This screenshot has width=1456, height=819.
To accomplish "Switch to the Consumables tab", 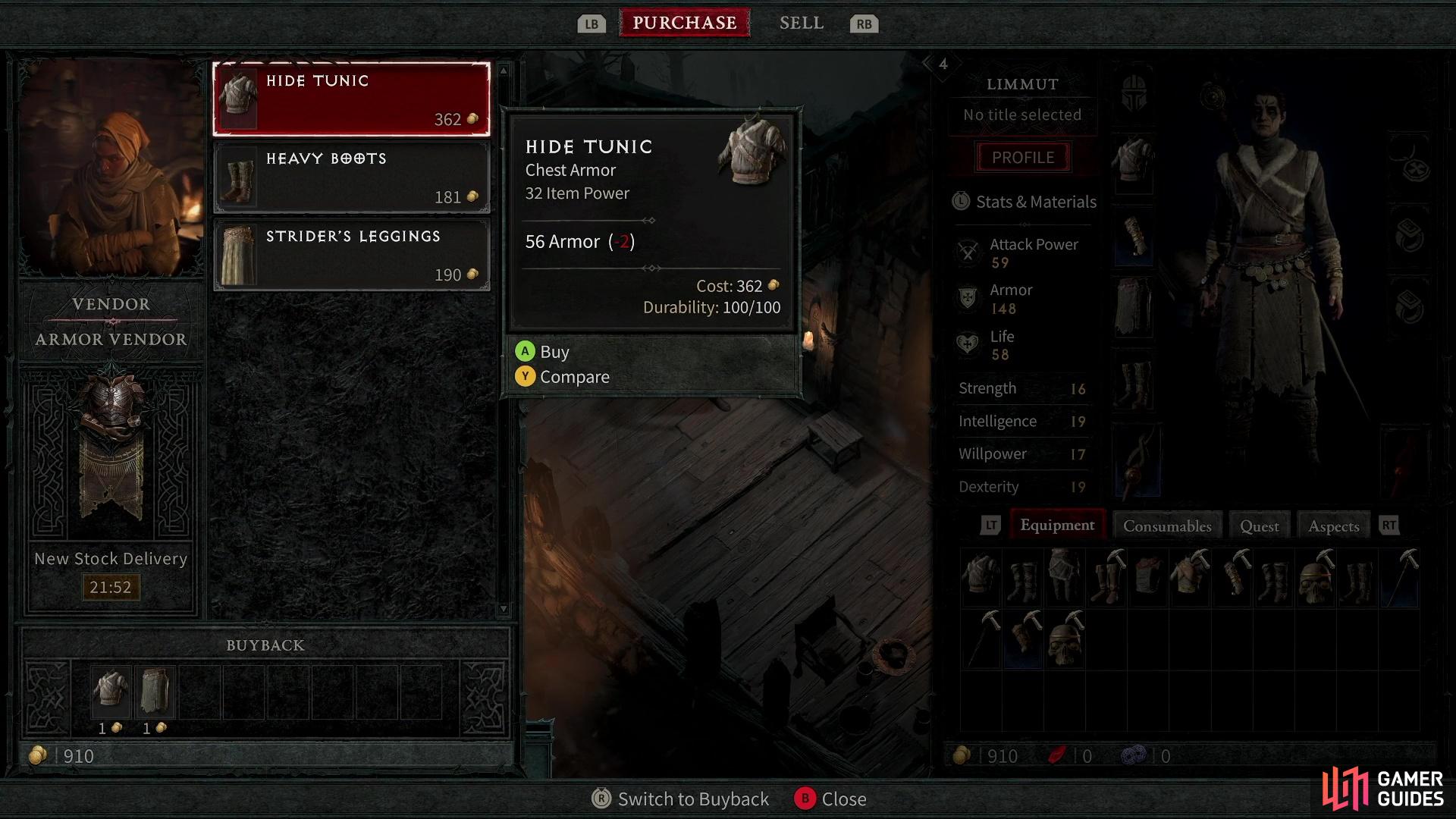I will point(1166,525).
